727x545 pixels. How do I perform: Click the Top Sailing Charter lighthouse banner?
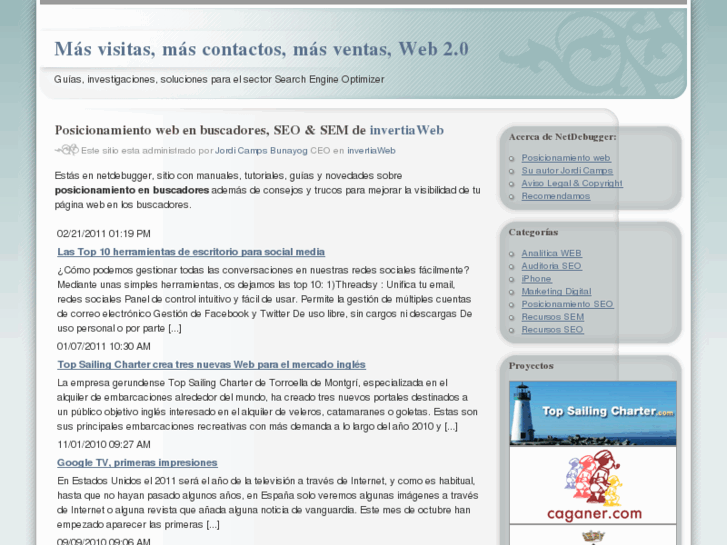point(593,413)
